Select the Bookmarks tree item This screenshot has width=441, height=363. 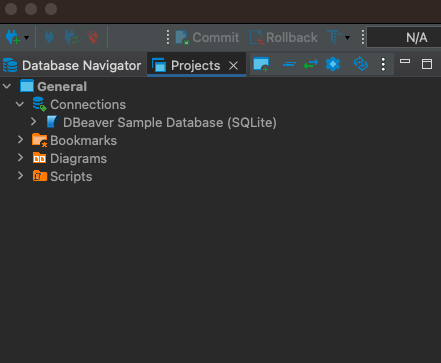click(x=83, y=141)
